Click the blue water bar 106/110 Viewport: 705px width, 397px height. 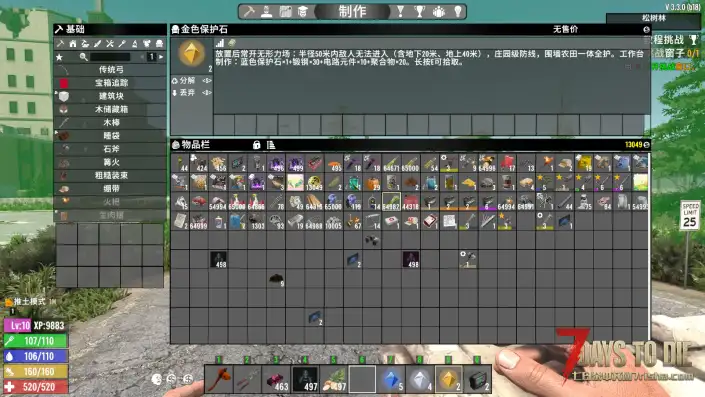click(36, 357)
